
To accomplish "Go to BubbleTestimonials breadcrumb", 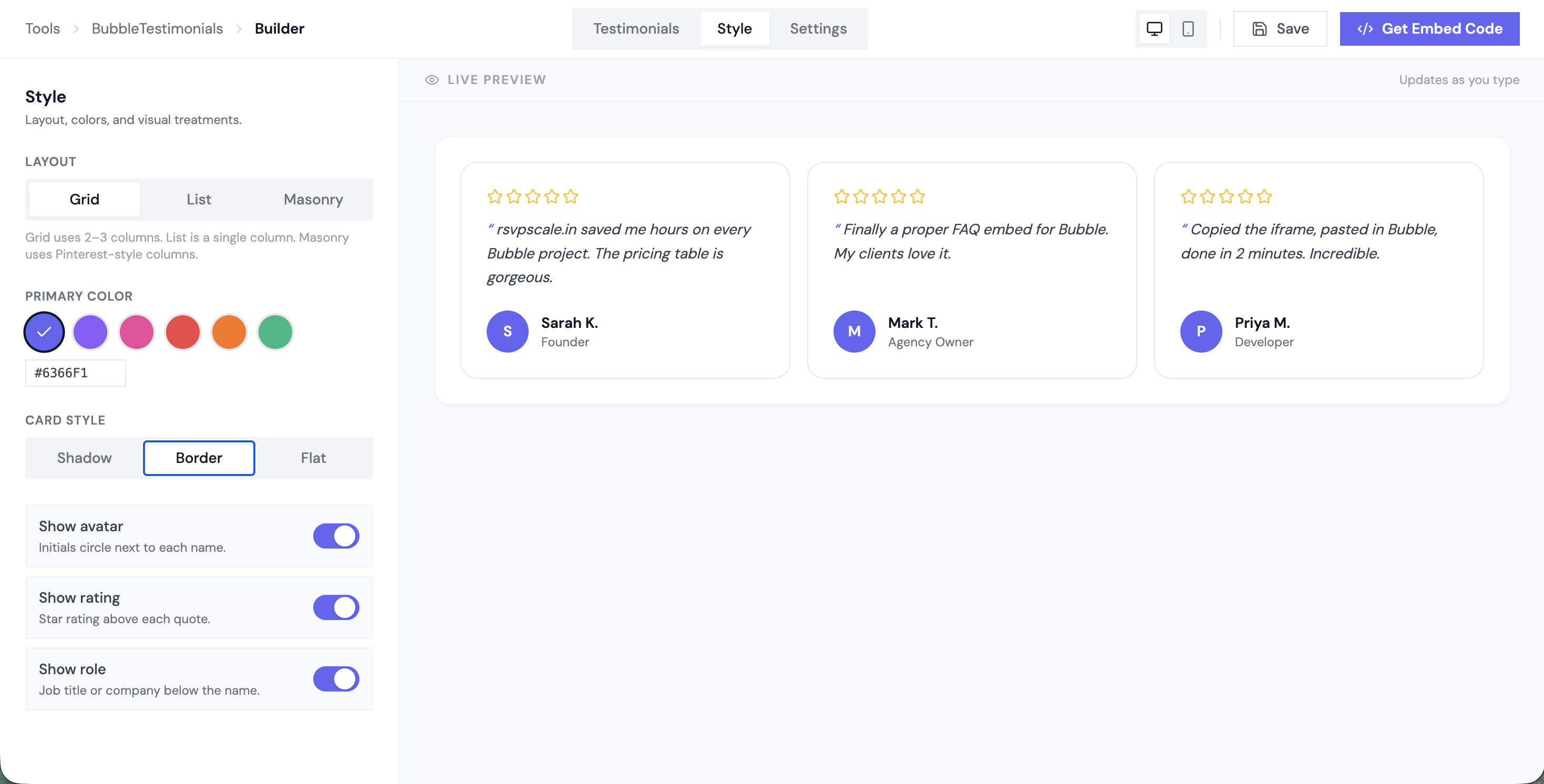I will tap(157, 29).
